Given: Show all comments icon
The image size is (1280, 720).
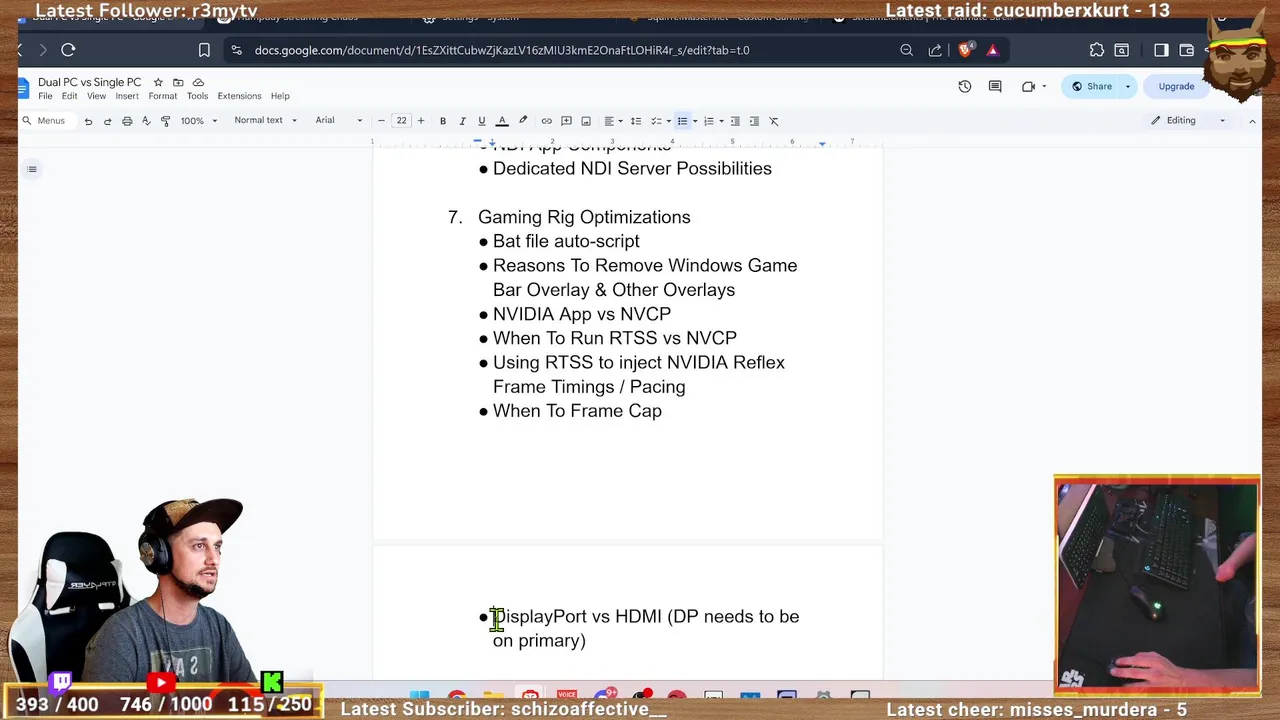Looking at the screenshot, I should coord(995,86).
